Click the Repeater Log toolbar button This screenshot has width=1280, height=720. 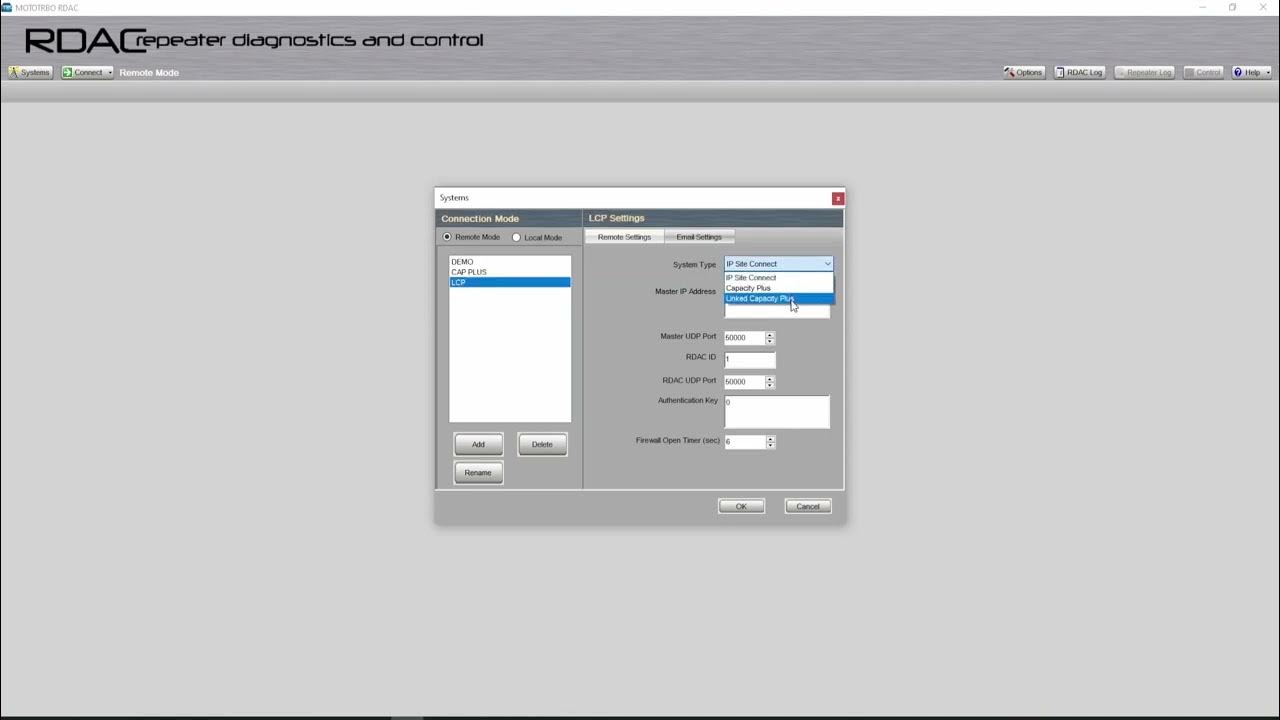pos(1144,72)
